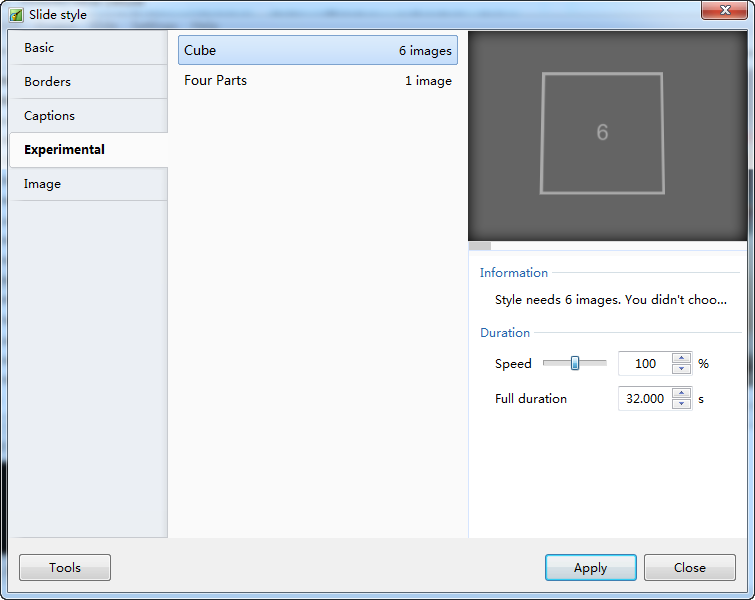This screenshot has width=755, height=600.
Task: Increase Speed with the up arrow
Action: (x=682, y=359)
